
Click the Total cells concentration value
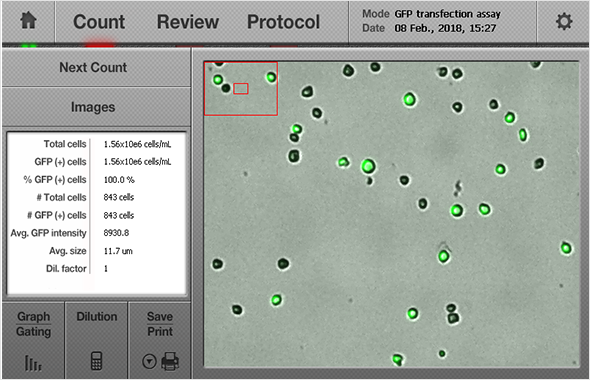tap(137, 144)
